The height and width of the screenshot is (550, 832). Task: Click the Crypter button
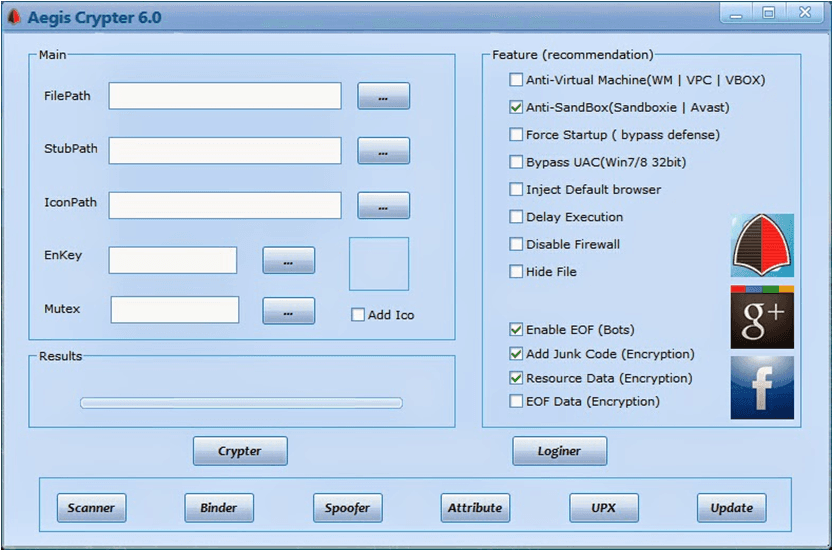[x=240, y=451]
